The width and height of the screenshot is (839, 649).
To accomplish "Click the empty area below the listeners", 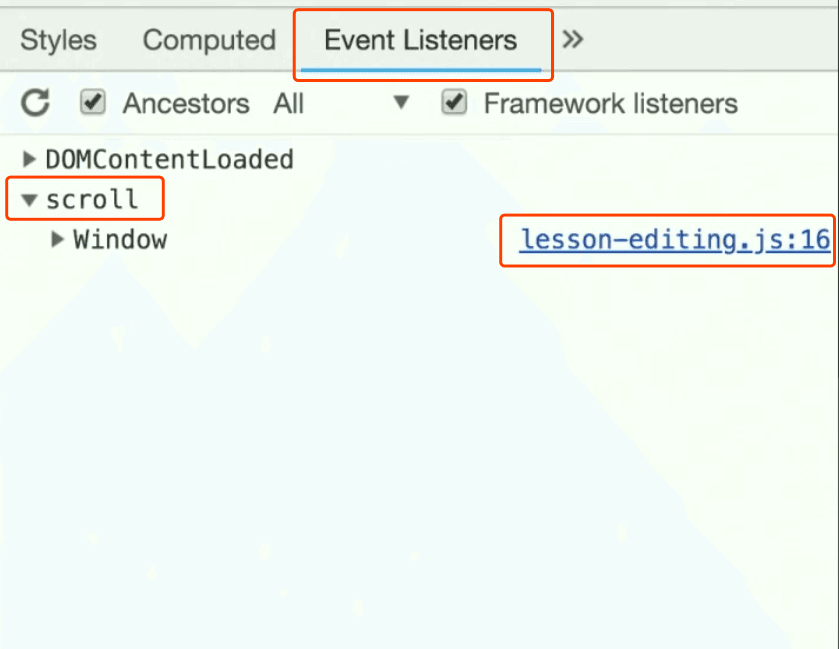I will 420,455.
